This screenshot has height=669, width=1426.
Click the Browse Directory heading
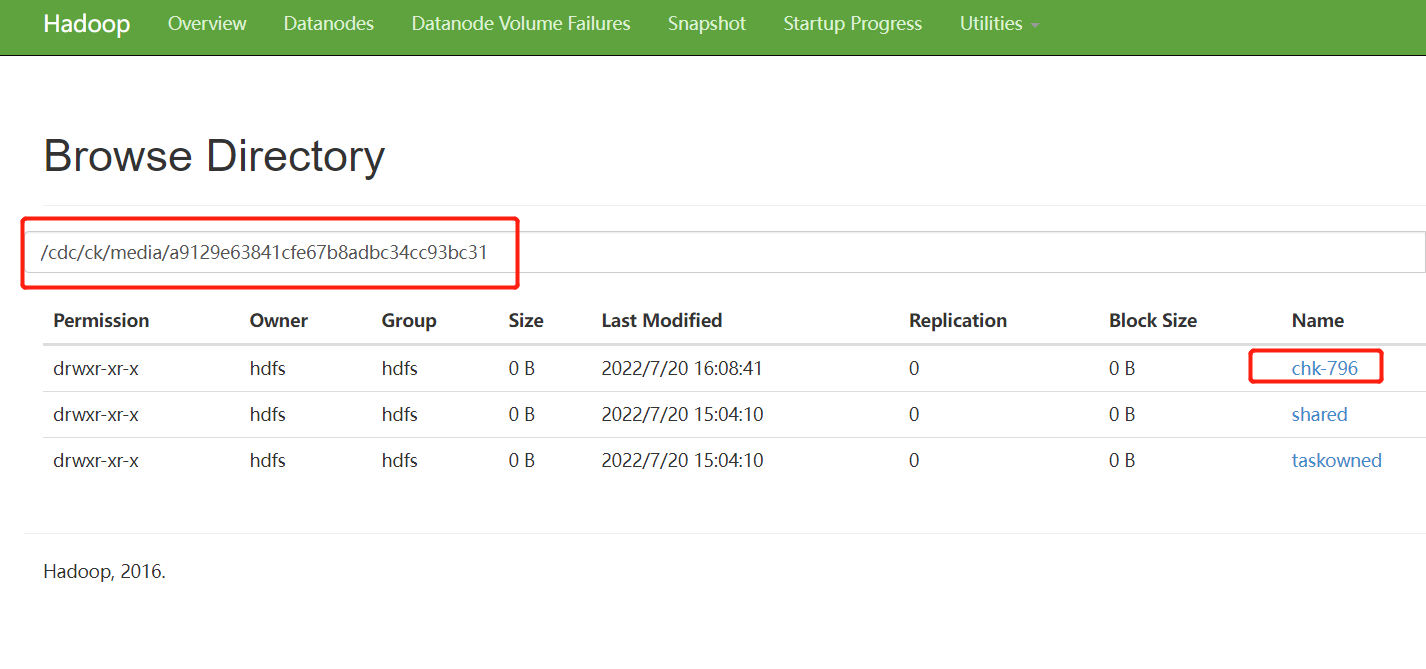tap(214, 156)
